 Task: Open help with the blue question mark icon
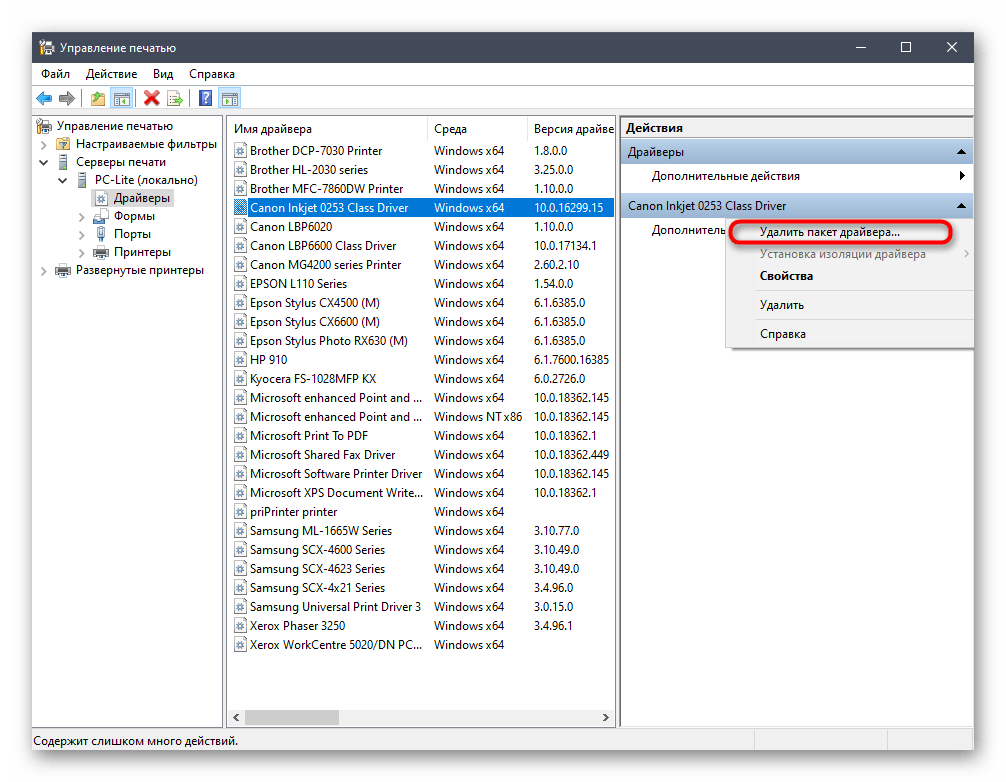click(x=205, y=98)
